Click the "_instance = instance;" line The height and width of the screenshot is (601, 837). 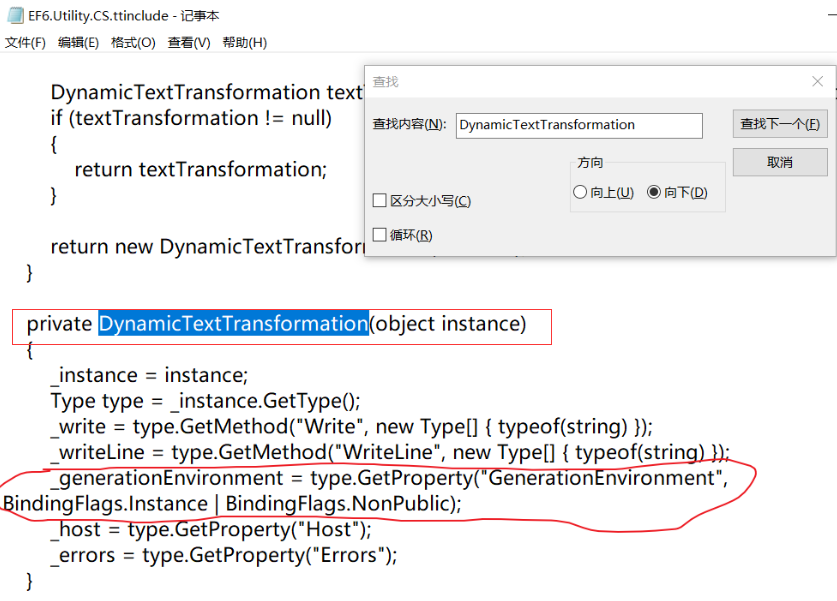(x=150, y=375)
